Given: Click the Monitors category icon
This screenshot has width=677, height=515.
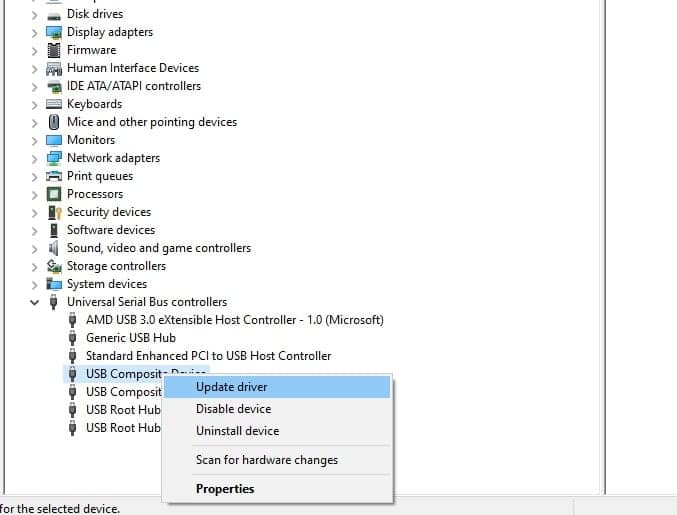Looking at the screenshot, I should click(x=54, y=140).
